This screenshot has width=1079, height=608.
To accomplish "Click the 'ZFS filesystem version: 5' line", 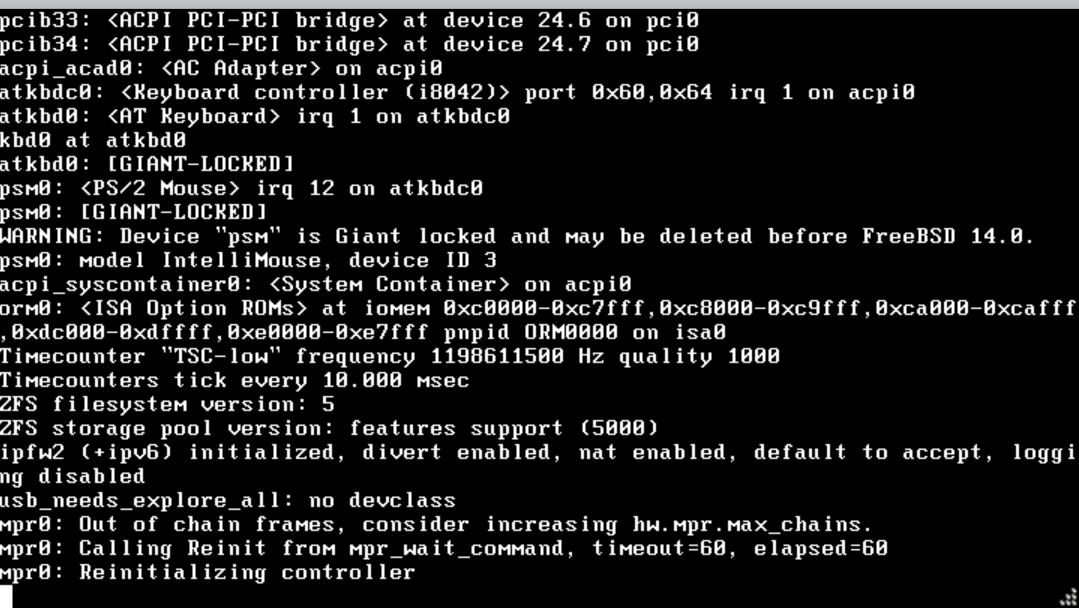I will [x=167, y=404].
